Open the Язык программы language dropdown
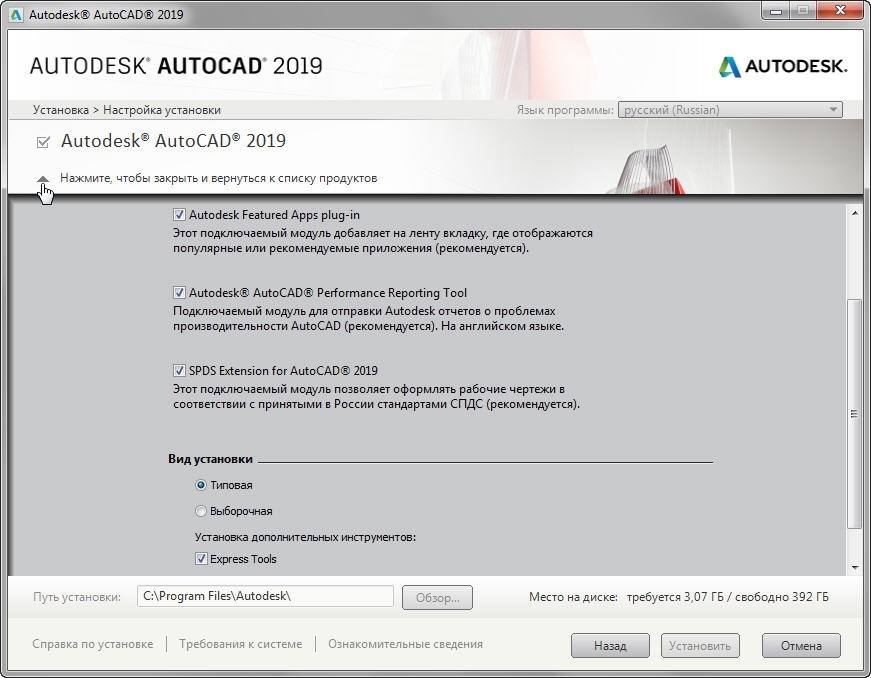 click(x=730, y=110)
